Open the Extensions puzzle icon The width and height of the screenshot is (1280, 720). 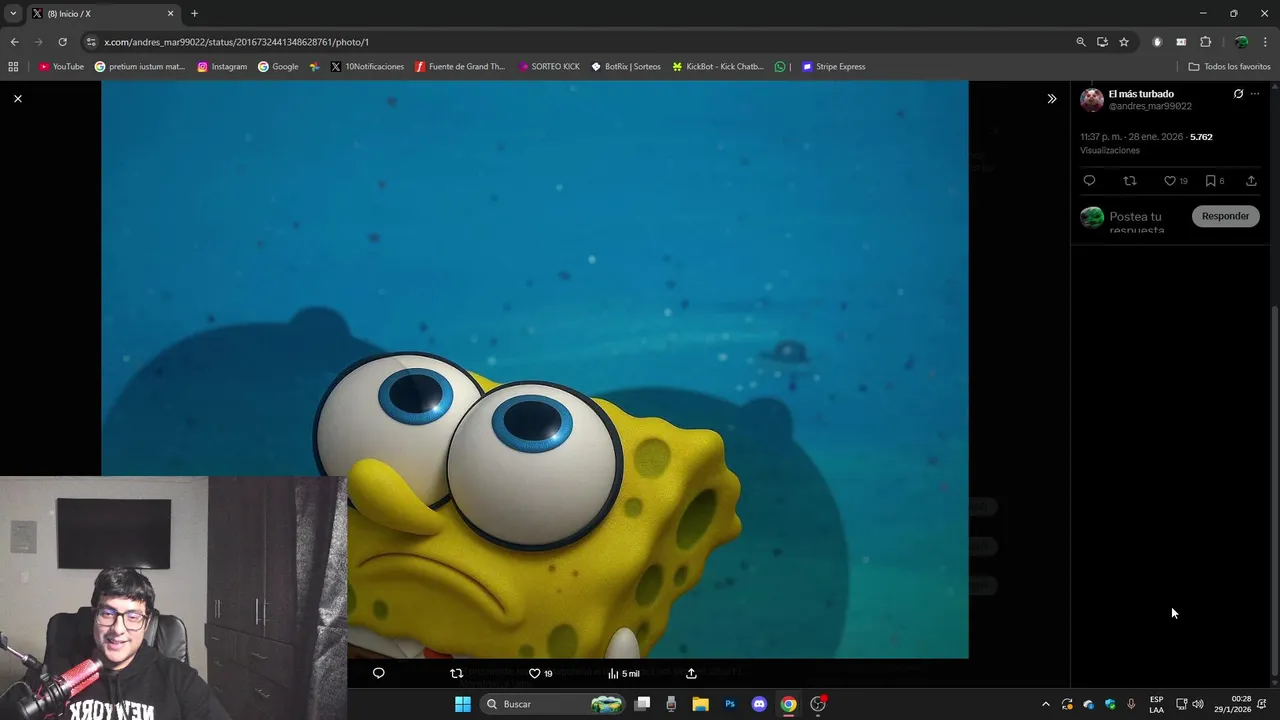1205,42
